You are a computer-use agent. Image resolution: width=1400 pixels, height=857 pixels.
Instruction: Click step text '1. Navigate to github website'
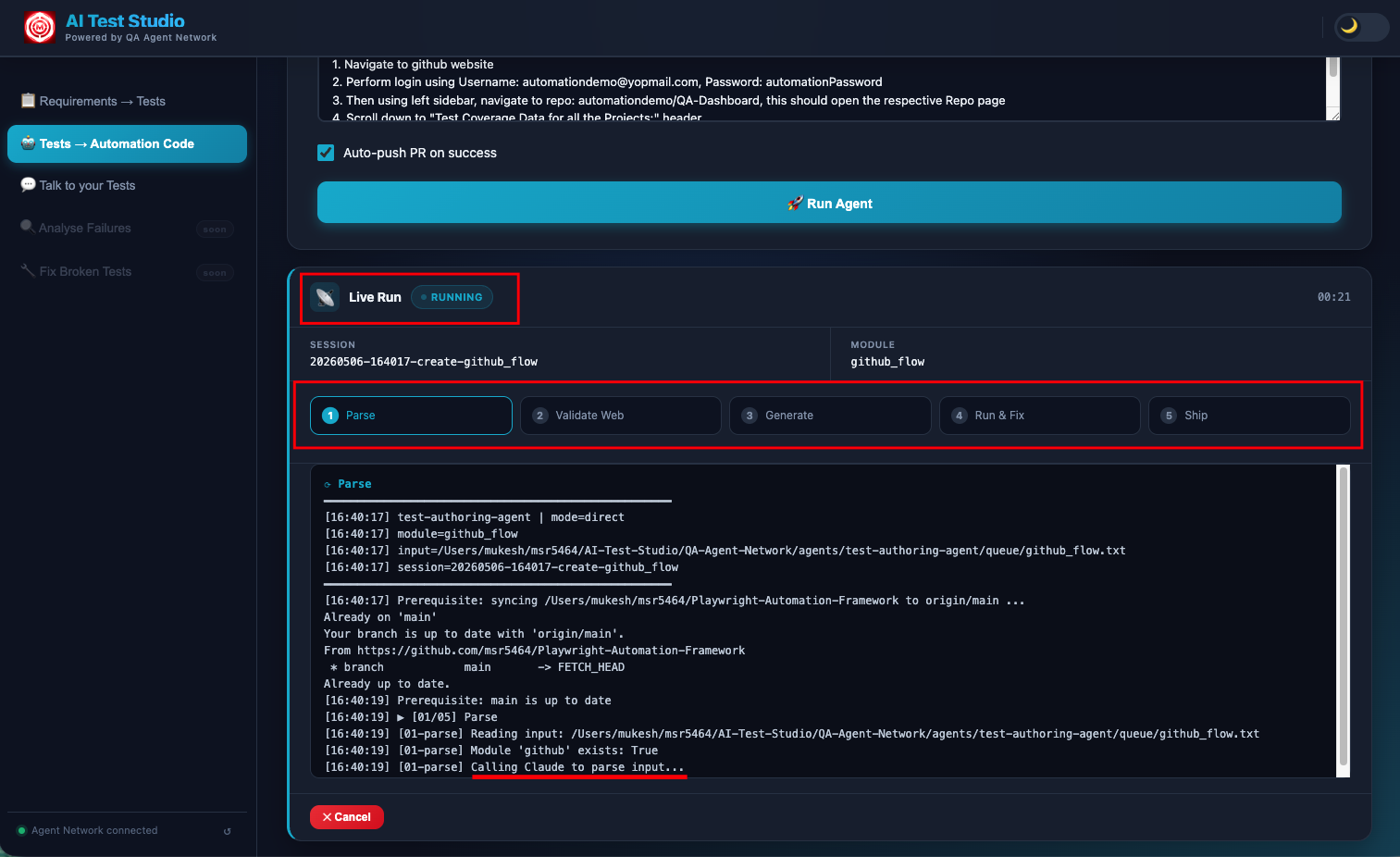pyautogui.click(x=413, y=65)
